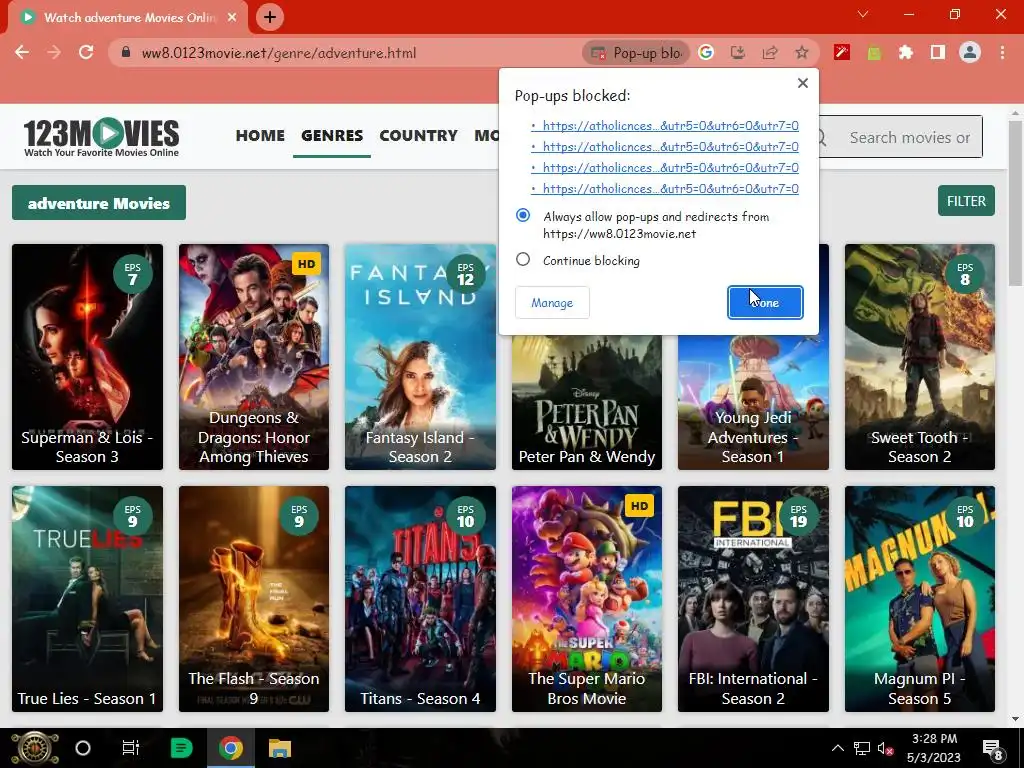Close the Pop-ups blocked dialog with X
The width and height of the screenshot is (1024, 768).
click(803, 83)
